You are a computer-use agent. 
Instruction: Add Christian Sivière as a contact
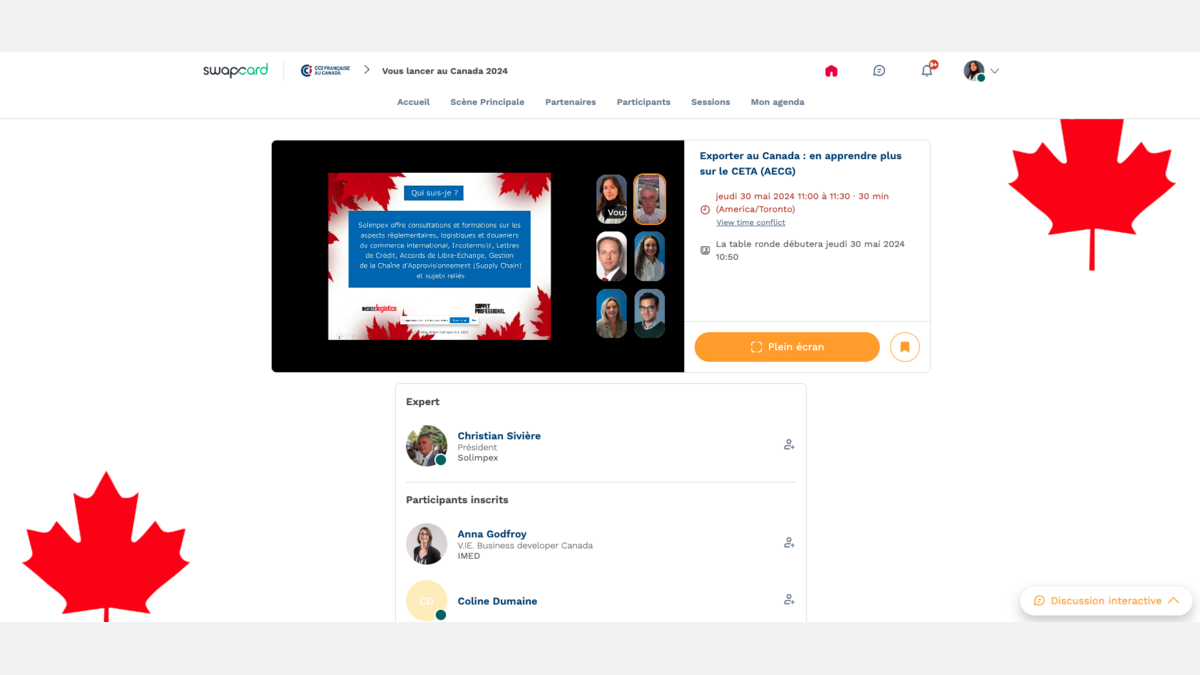click(789, 445)
